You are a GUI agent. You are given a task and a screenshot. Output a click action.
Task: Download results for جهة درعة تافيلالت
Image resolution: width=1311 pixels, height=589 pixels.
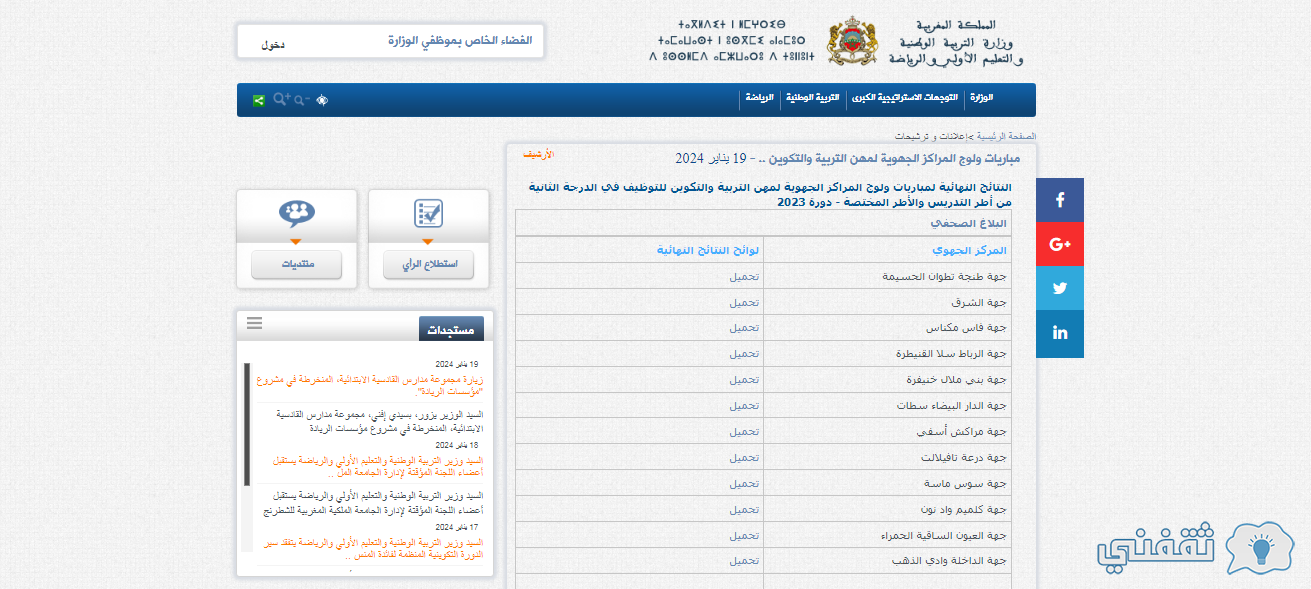point(743,458)
